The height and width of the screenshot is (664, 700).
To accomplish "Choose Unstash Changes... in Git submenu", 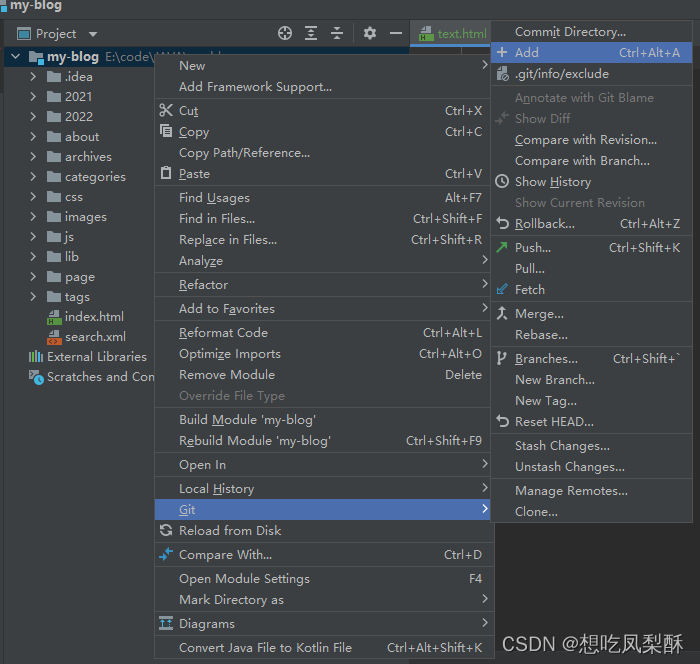I will tap(592, 467).
